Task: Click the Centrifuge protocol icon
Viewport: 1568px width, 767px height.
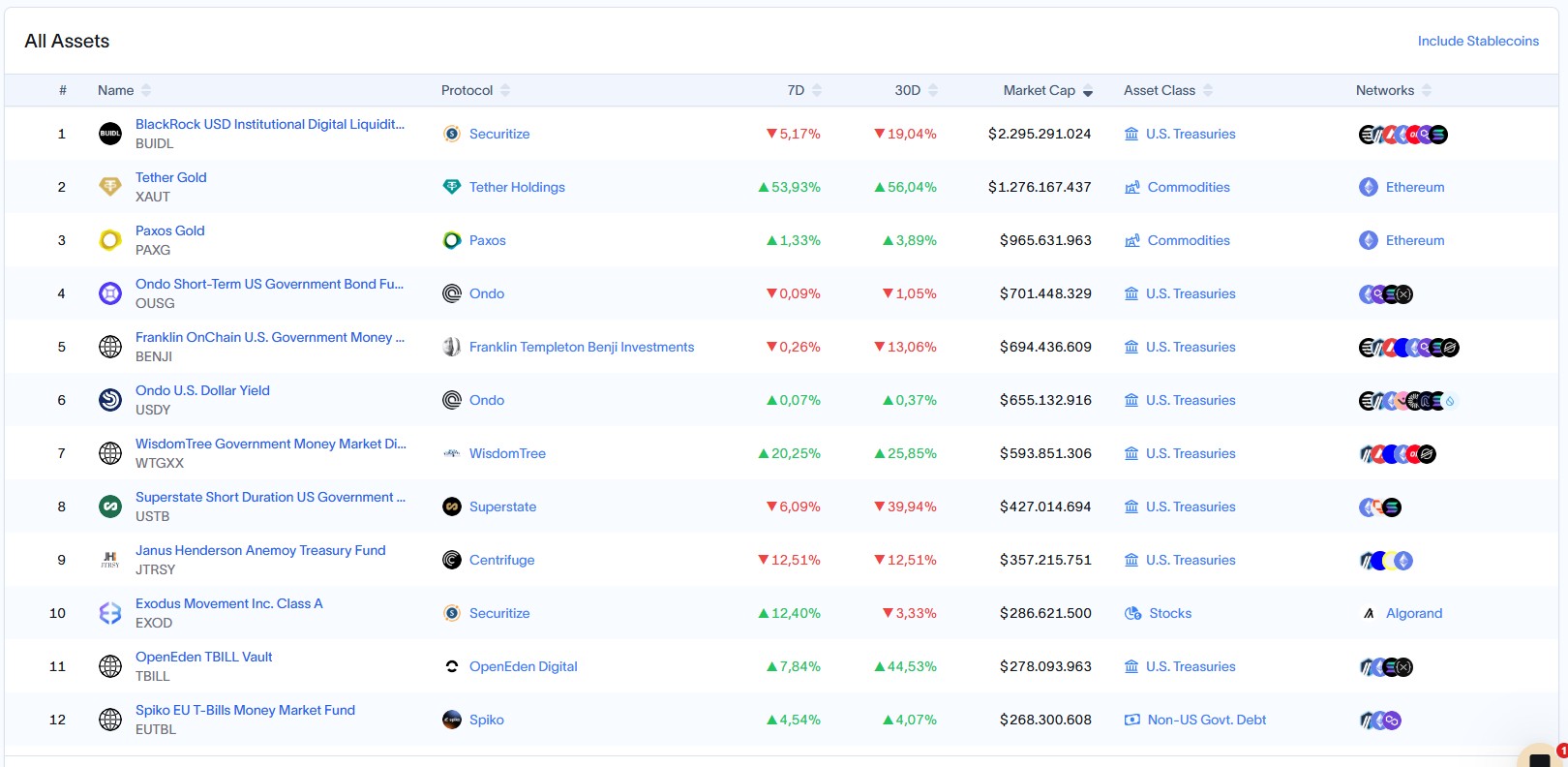Action: pos(452,560)
